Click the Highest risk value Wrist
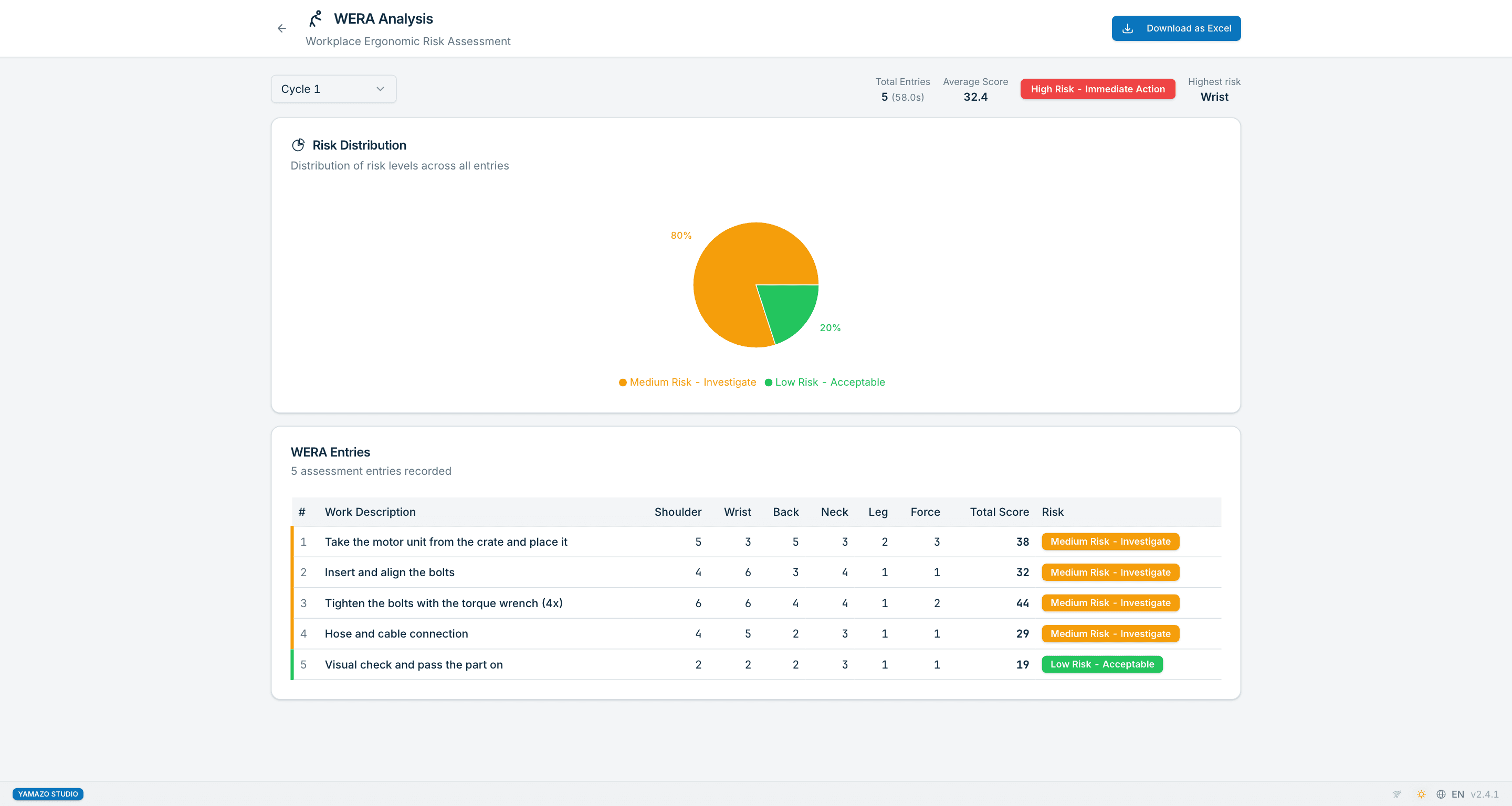Viewport: 1512px width, 806px height. [1214, 98]
